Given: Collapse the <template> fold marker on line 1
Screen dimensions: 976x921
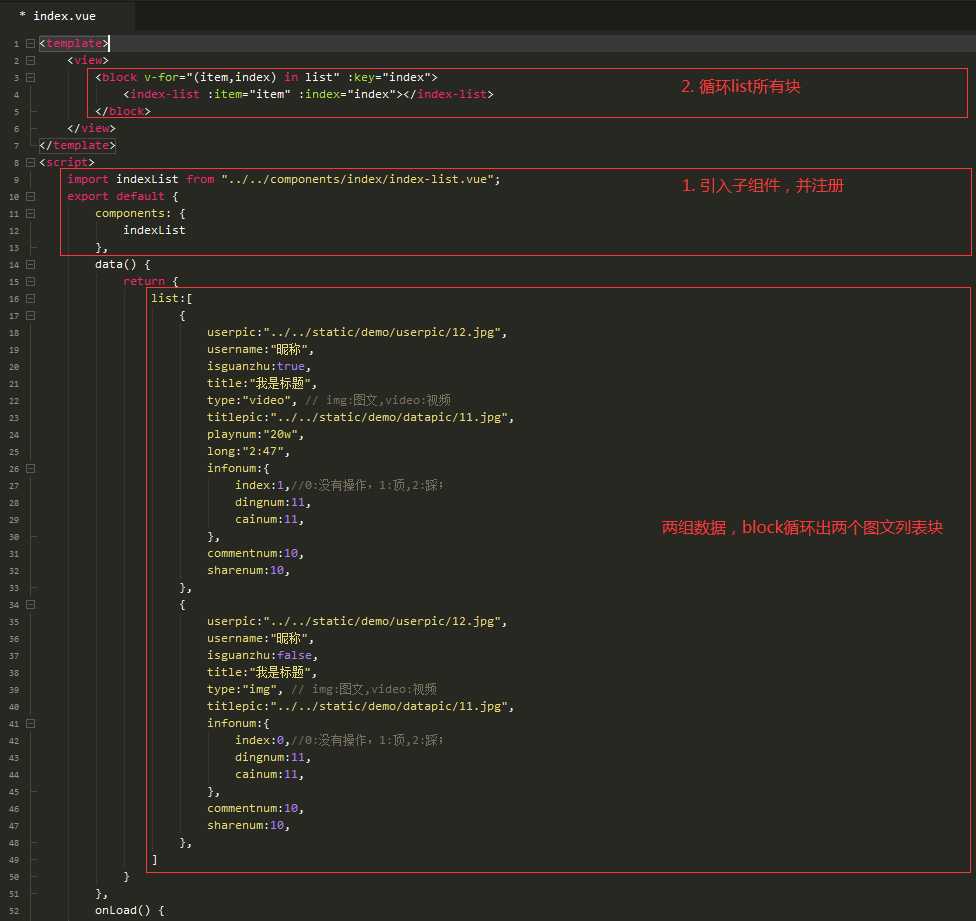Looking at the screenshot, I should point(30,44).
